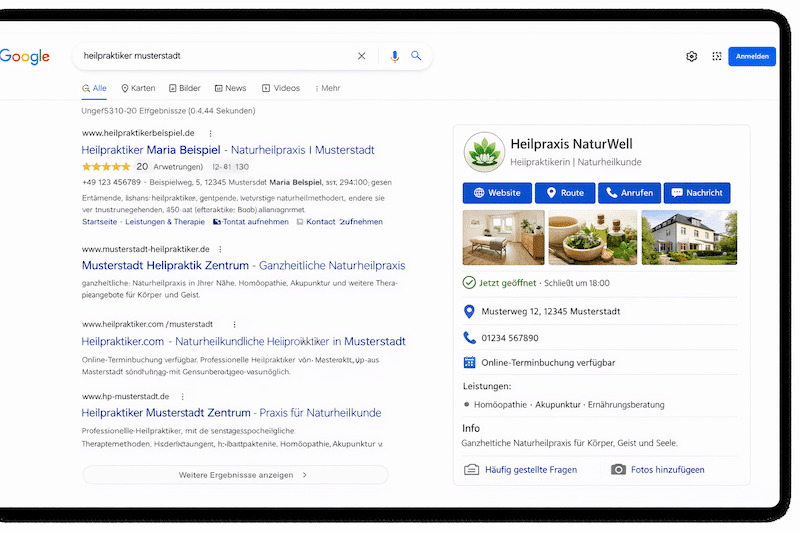
Task: Click 'Schließt um 18:00' hours text
Action: tap(577, 283)
